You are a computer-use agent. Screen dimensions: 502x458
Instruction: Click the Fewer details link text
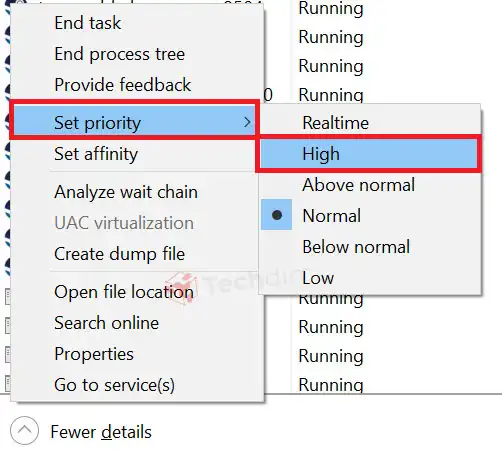[101, 432]
